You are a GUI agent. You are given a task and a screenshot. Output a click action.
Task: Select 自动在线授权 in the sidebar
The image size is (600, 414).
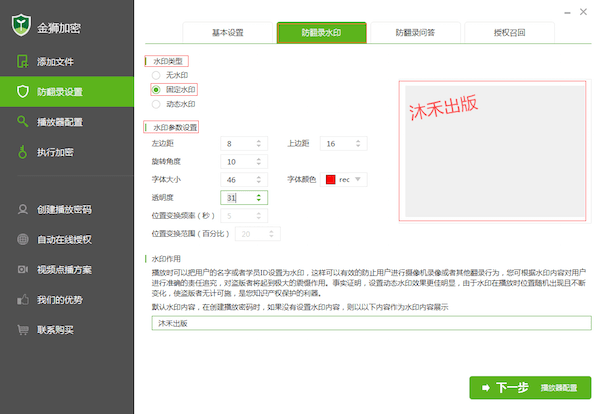[x=67, y=240]
